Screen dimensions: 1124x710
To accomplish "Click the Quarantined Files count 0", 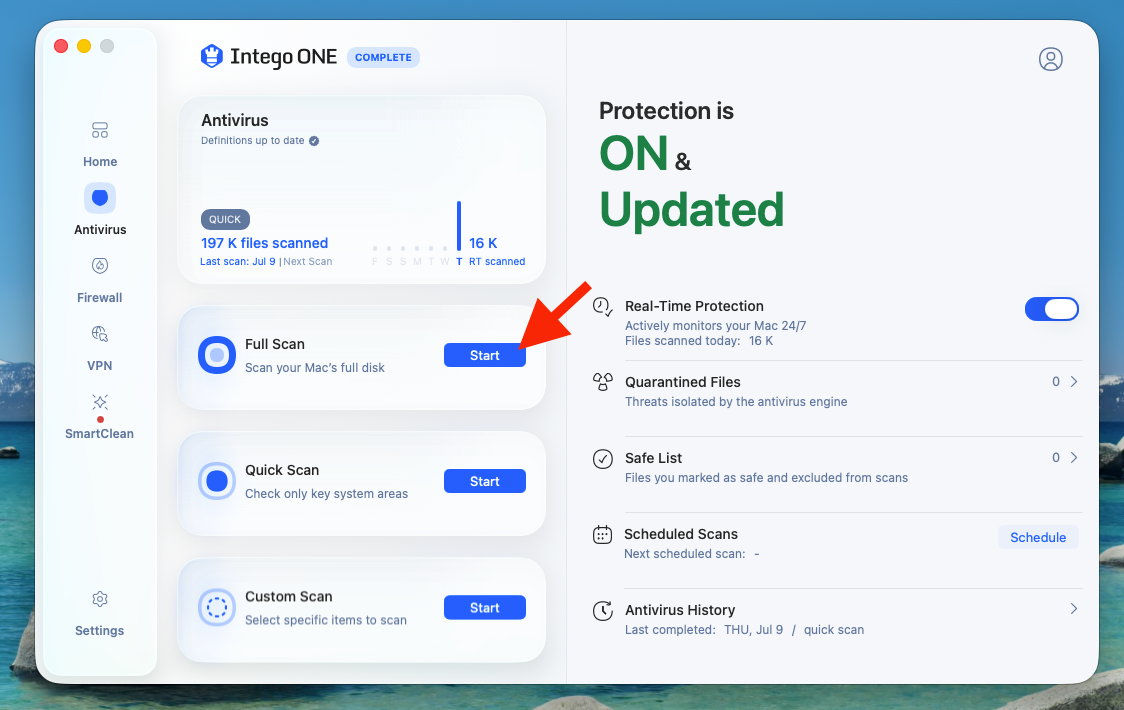I will [1056, 382].
